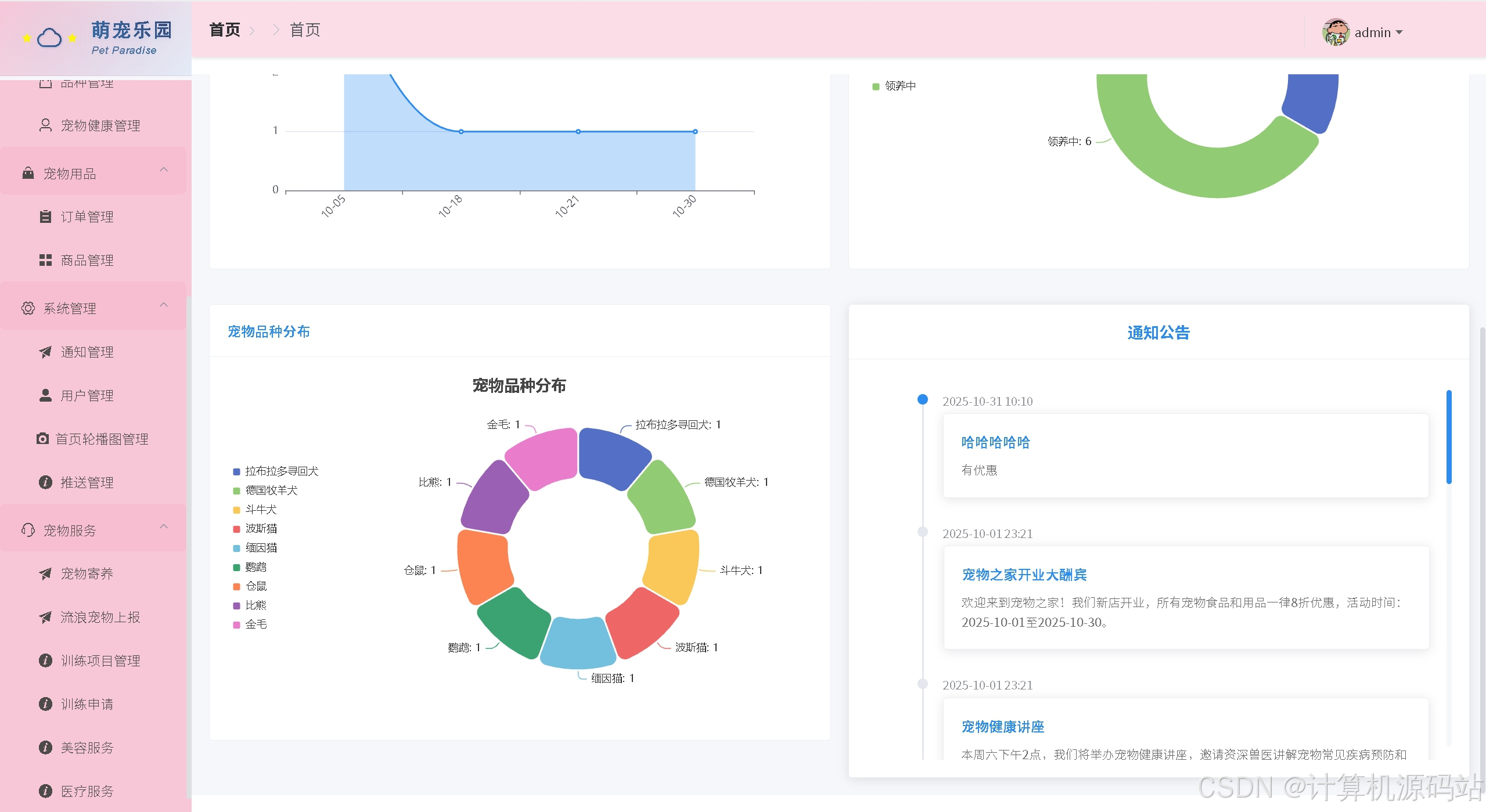Open the 宠物健康讲座 notice
The width and height of the screenshot is (1486, 812).
1002,727
